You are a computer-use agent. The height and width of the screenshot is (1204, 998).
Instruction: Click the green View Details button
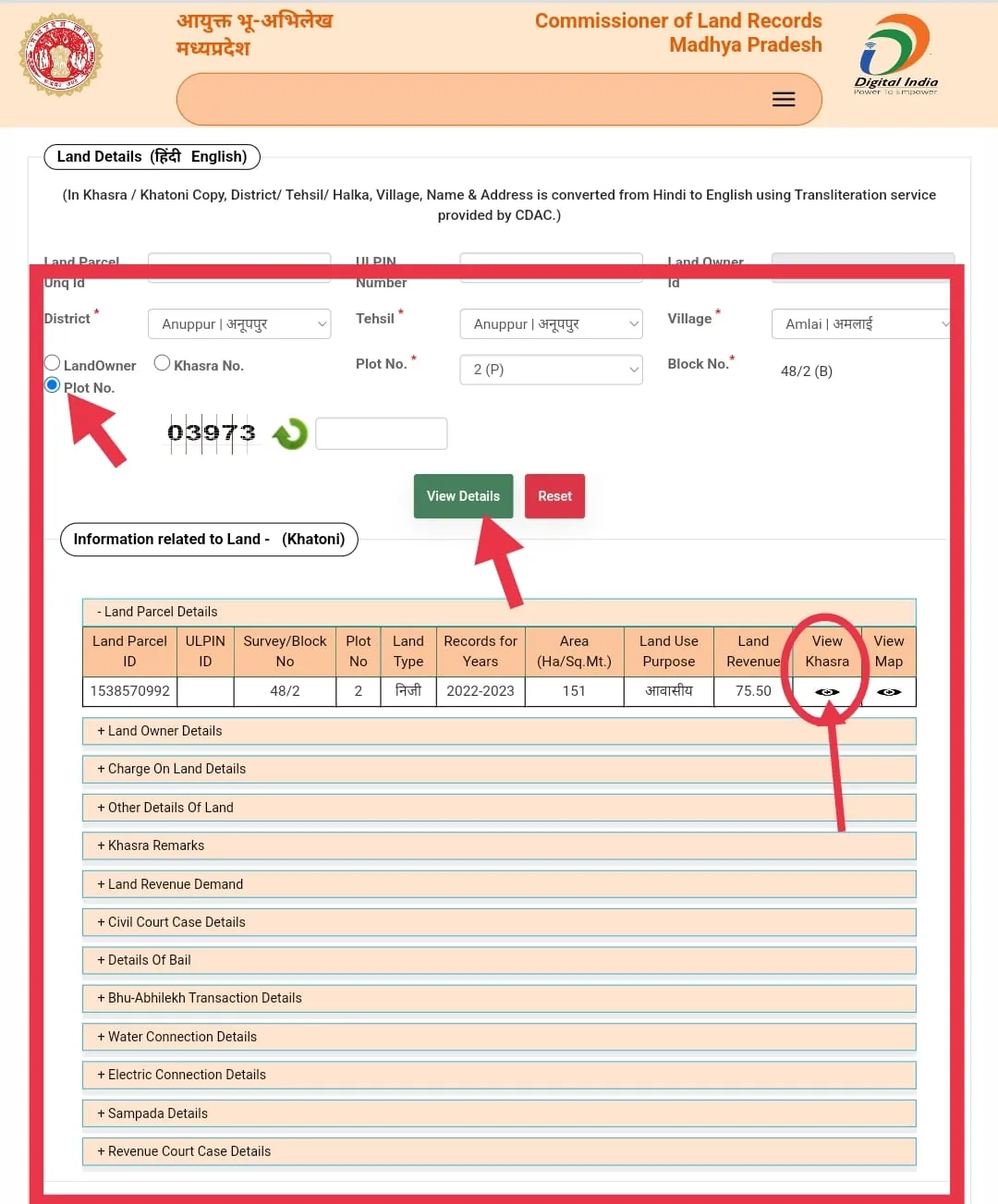point(463,496)
